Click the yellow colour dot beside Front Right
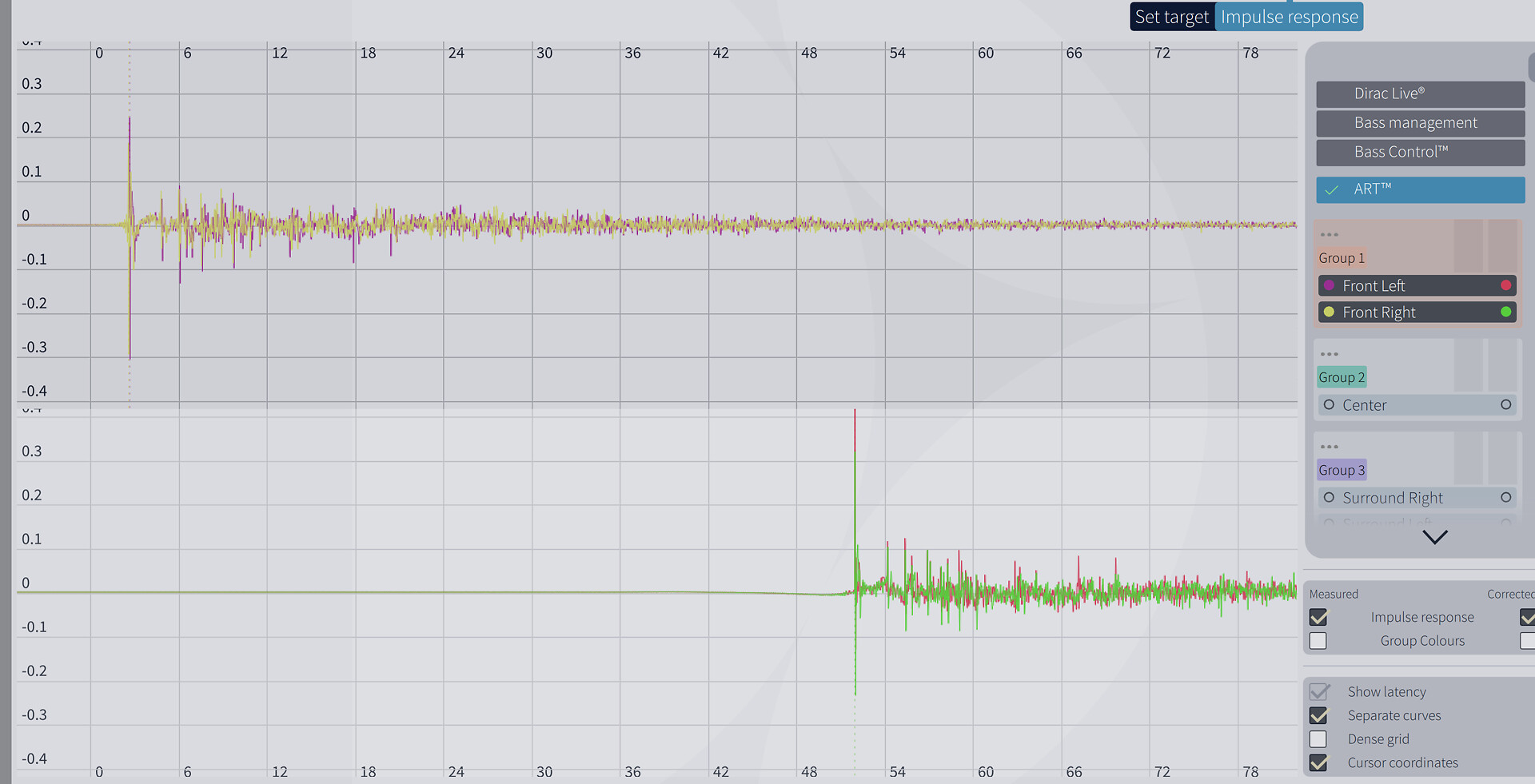Screen dimensions: 1535x784 tap(1329, 312)
